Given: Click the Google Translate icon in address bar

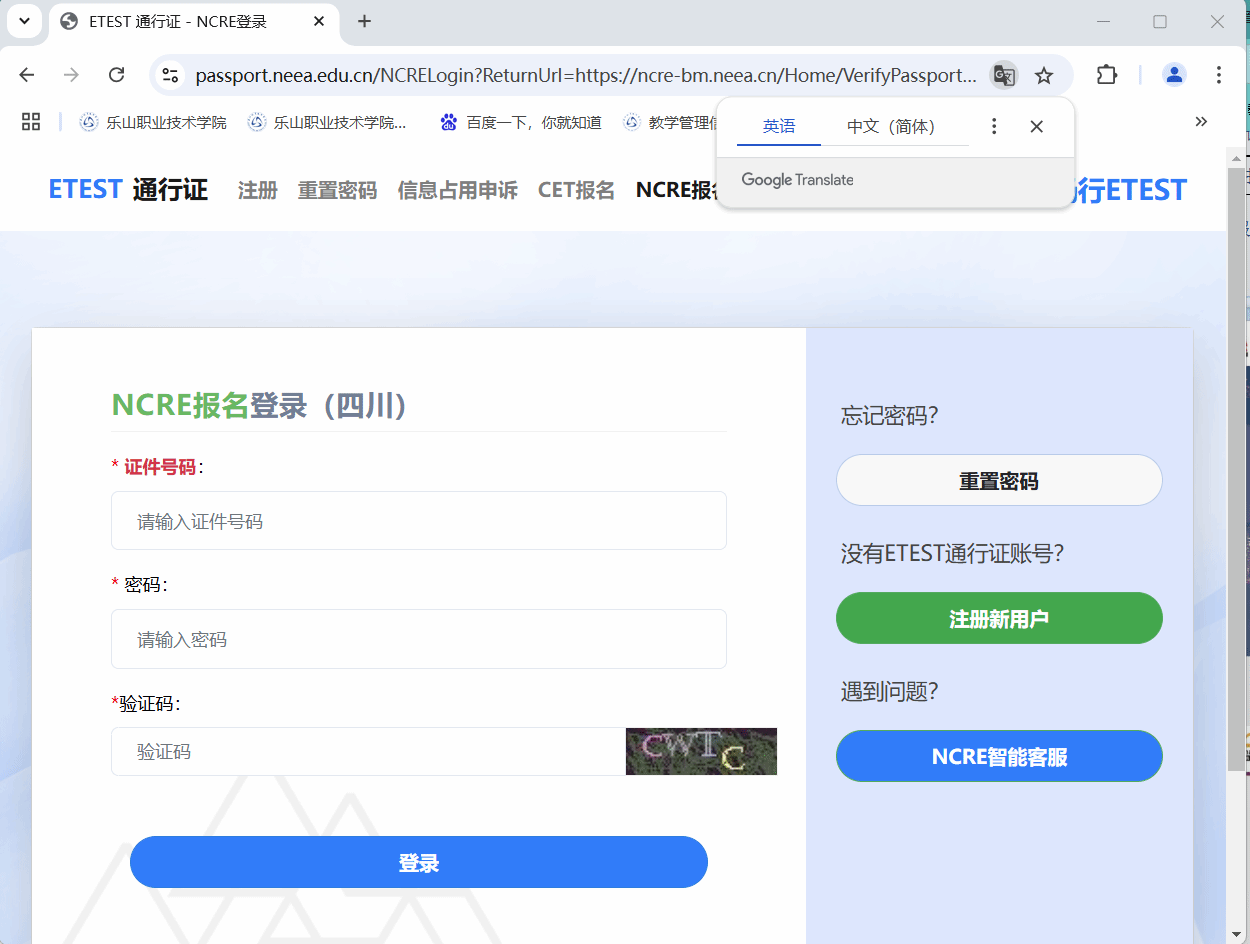Looking at the screenshot, I should coord(1003,75).
